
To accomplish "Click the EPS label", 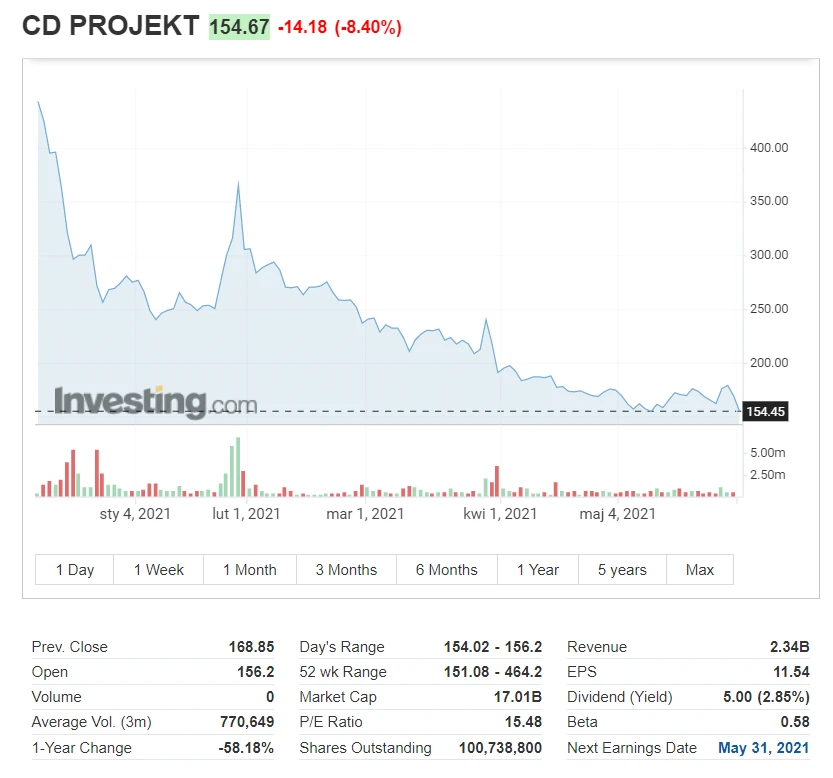I will 582,672.
